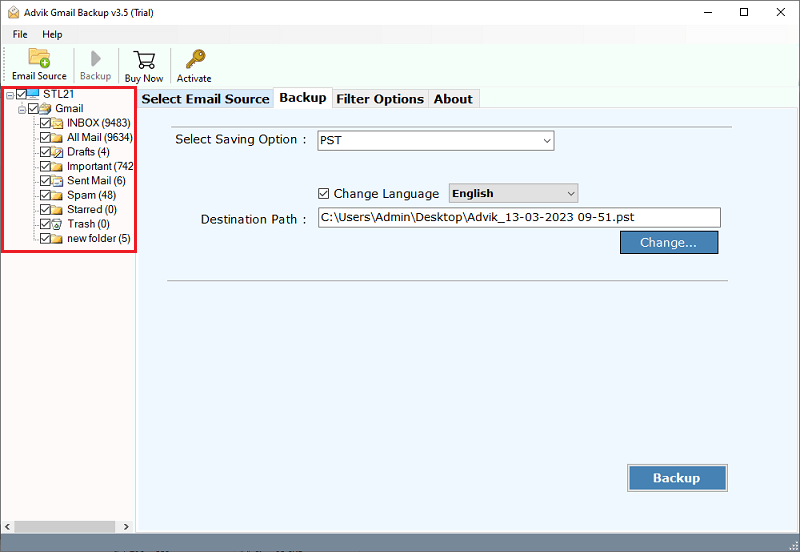Click the All Mail folder icon
Image resolution: width=800 pixels, height=552 pixels.
[x=57, y=138]
